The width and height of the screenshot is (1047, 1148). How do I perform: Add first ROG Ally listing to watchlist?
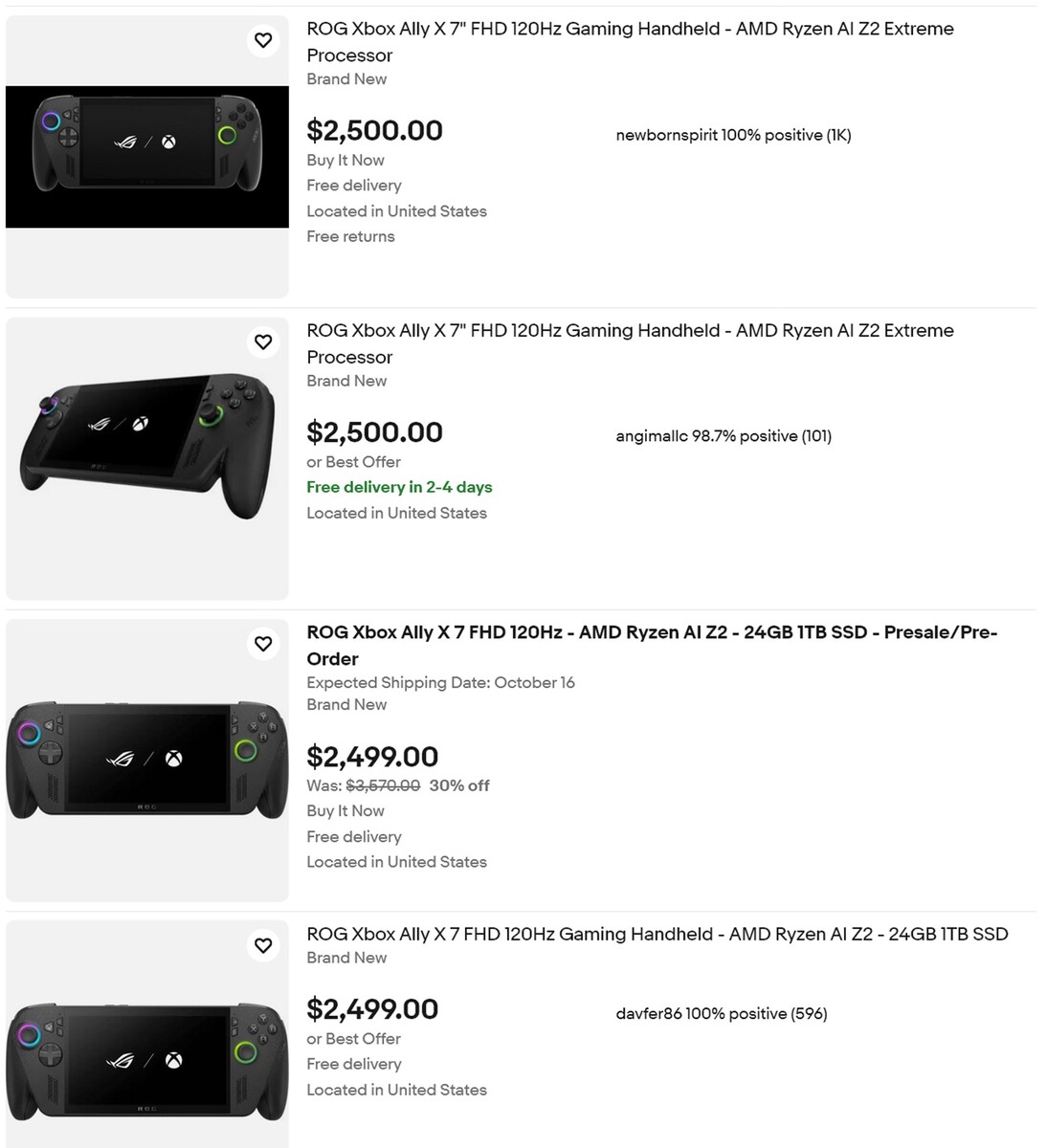(263, 40)
